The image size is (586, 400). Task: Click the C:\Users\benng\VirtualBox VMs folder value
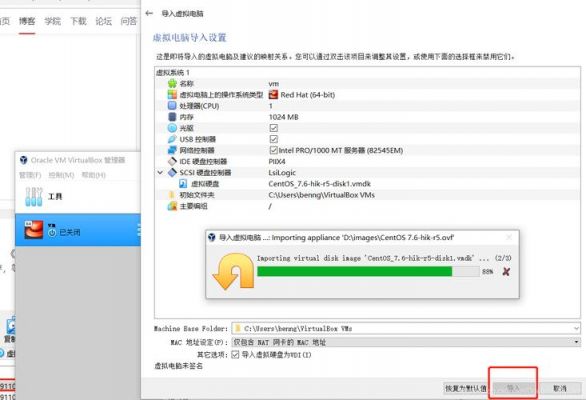pyautogui.click(x=321, y=195)
